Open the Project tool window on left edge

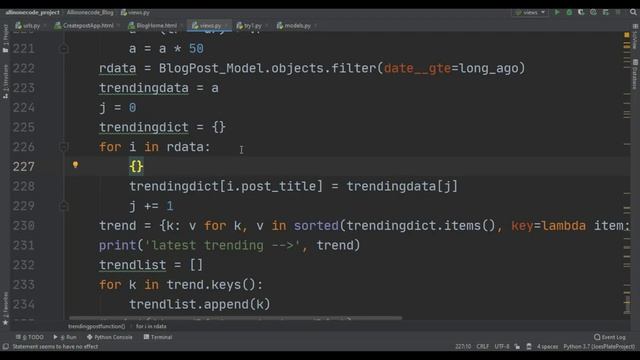5,38
